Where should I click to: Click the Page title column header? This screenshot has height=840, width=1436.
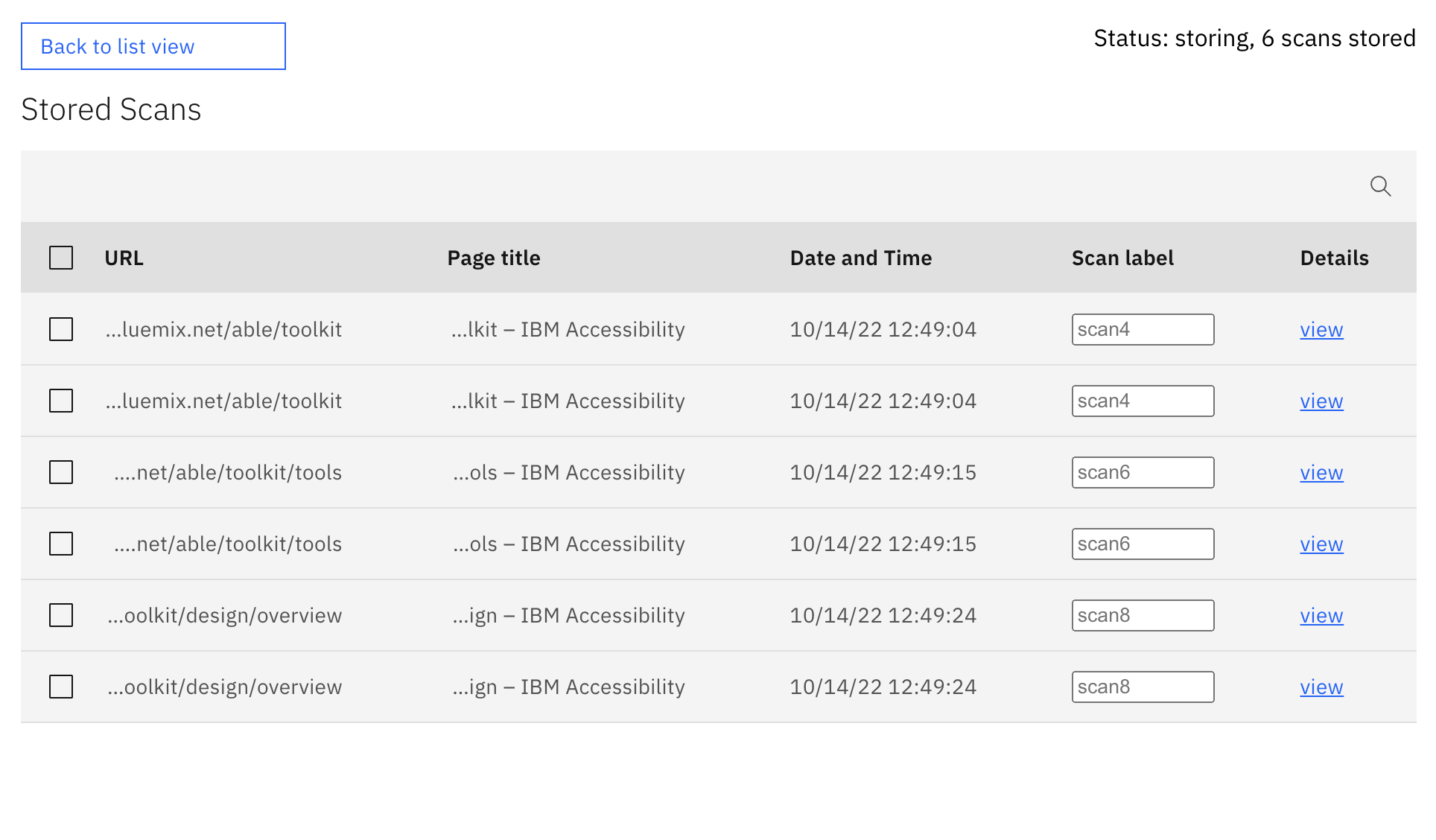click(494, 257)
